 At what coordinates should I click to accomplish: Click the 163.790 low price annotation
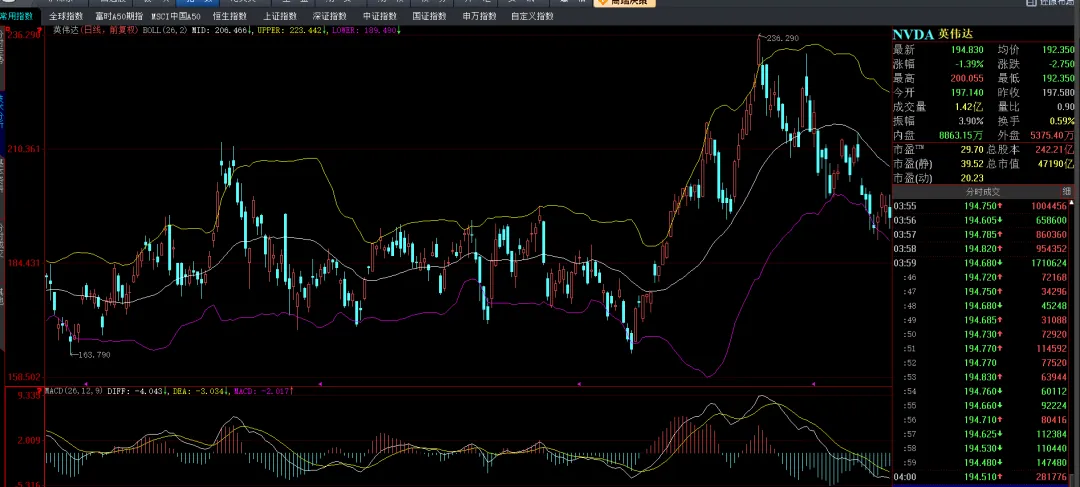coord(94,355)
